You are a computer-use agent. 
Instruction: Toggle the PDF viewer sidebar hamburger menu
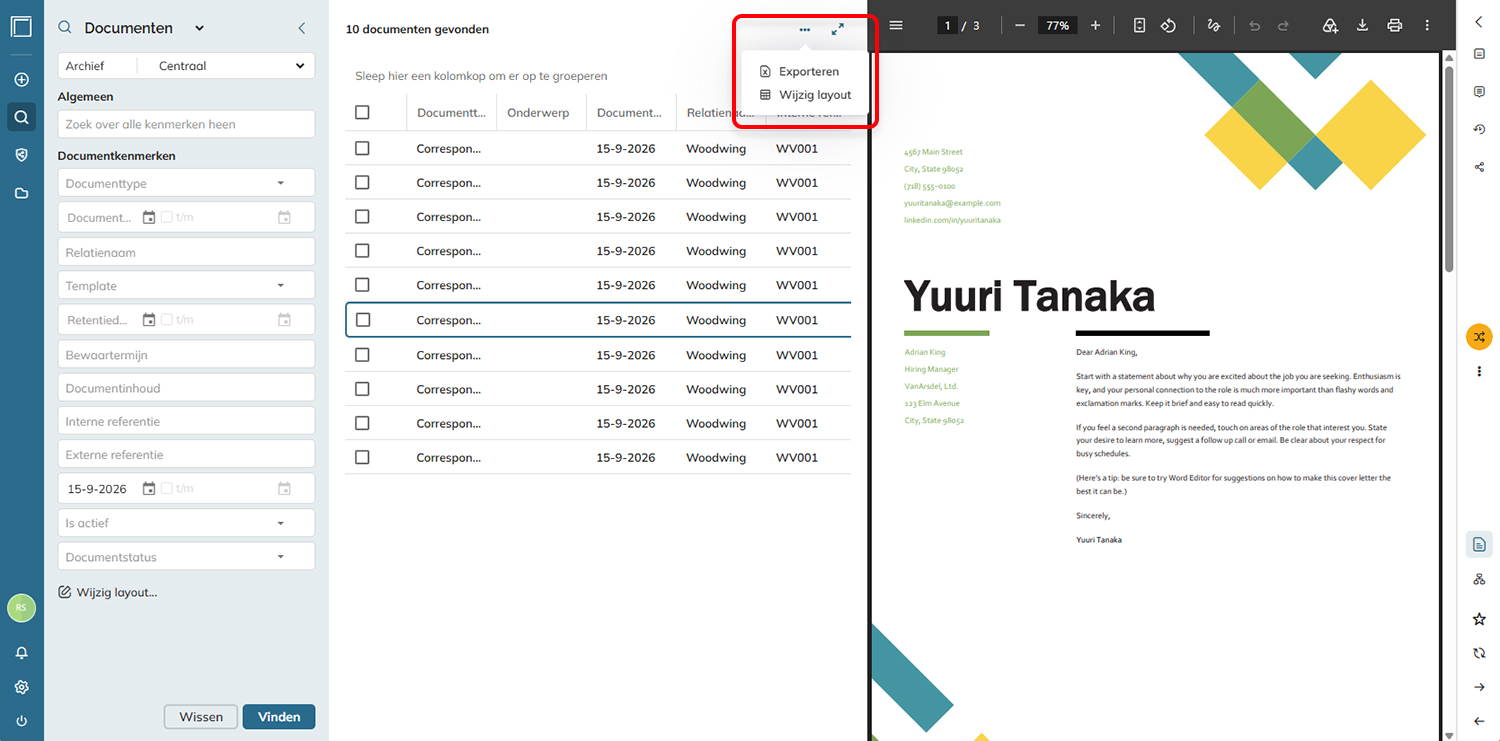click(x=896, y=25)
